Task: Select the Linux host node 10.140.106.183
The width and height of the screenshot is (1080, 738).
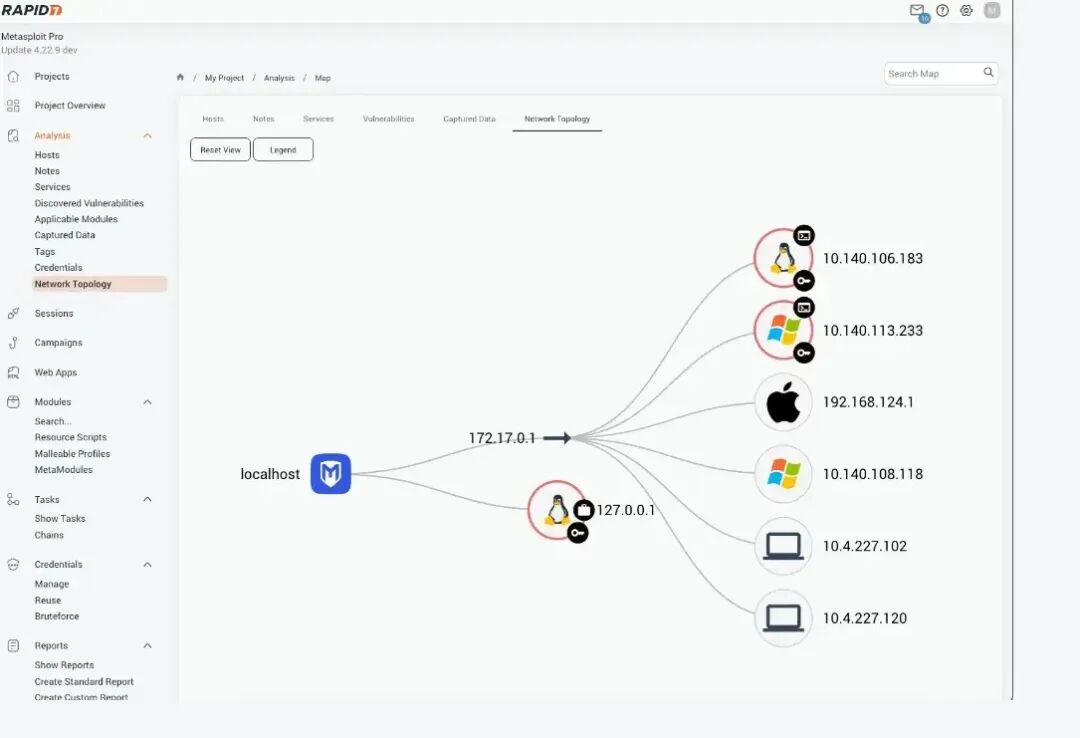Action: point(783,257)
